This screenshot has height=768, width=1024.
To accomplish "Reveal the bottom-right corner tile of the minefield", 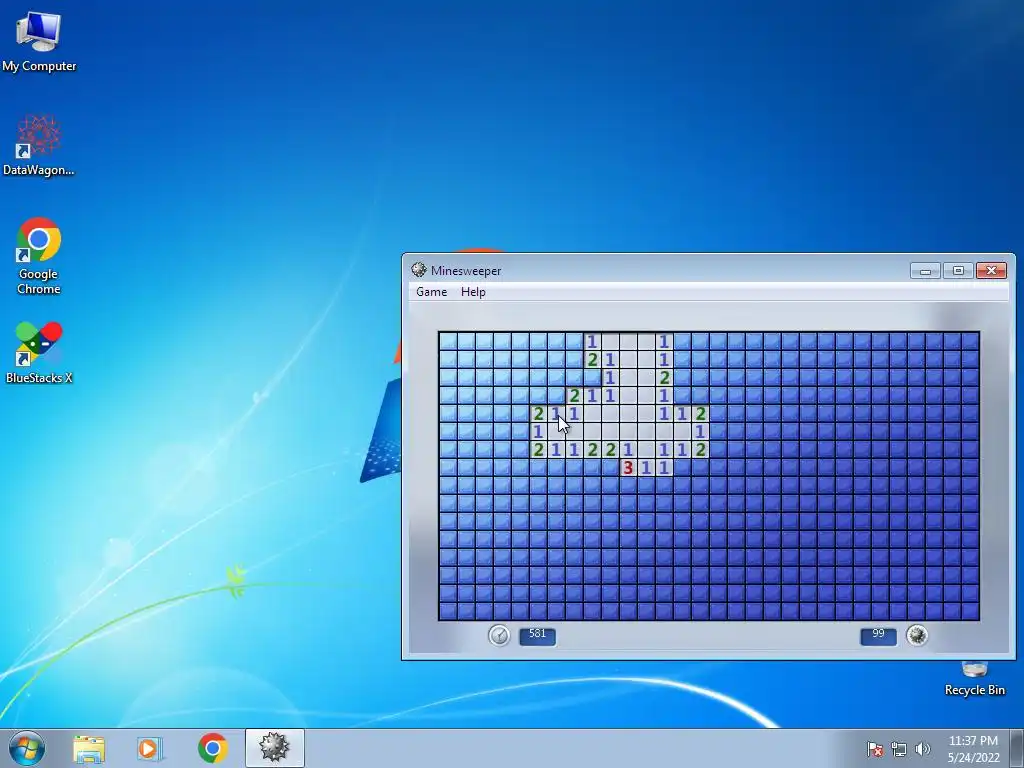I will tap(970, 611).
